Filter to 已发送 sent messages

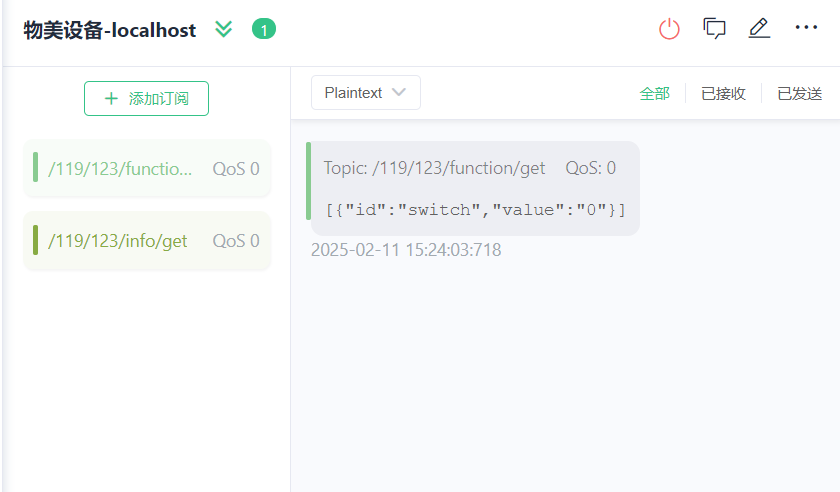click(799, 94)
